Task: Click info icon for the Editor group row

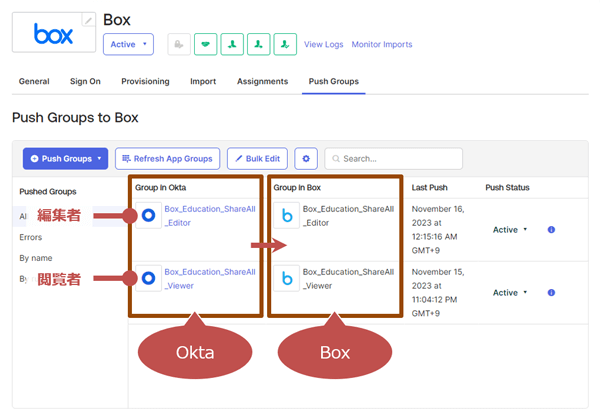Action: (551, 230)
